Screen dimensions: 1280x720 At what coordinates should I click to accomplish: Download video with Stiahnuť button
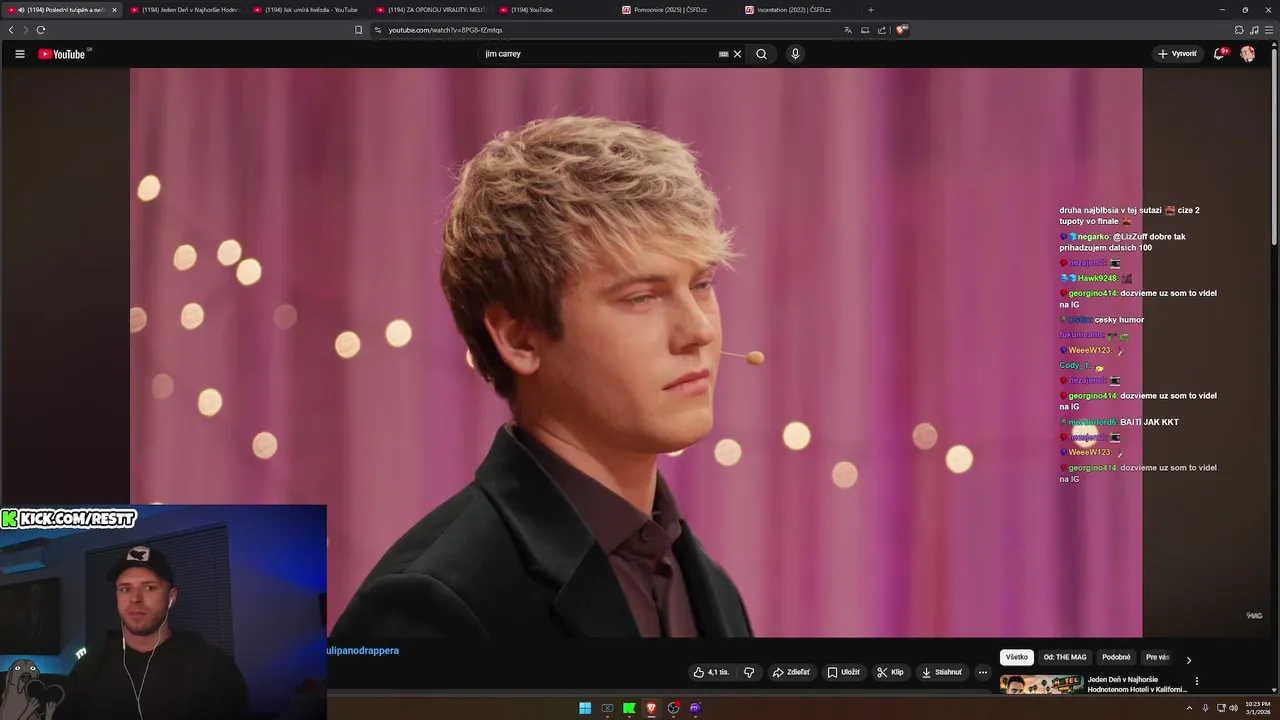point(942,672)
